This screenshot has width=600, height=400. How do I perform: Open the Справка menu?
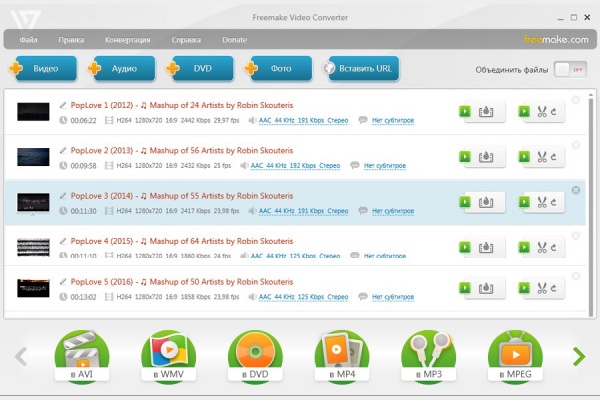pyautogui.click(x=186, y=40)
